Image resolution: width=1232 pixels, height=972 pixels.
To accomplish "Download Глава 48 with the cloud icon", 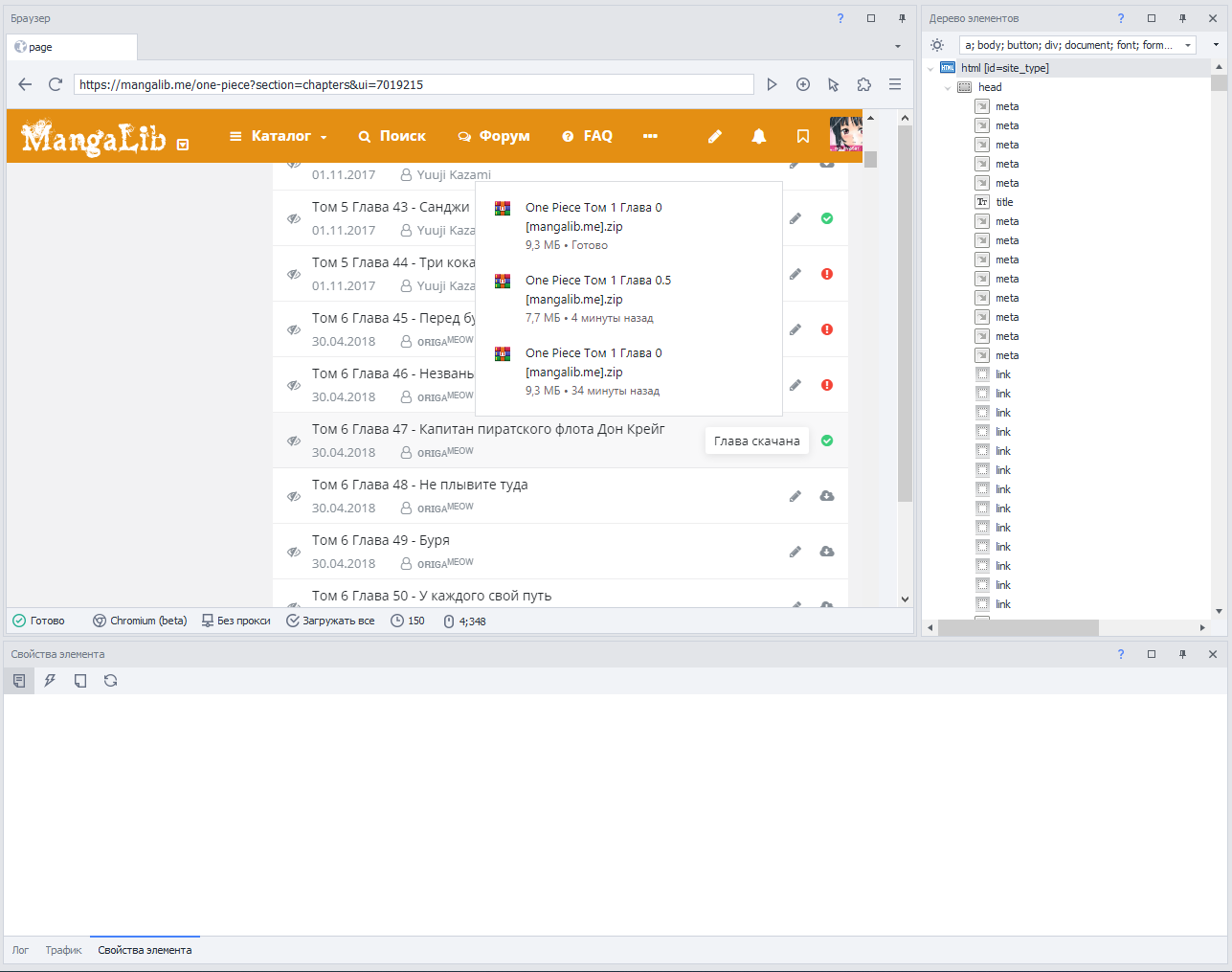I will coord(827,496).
